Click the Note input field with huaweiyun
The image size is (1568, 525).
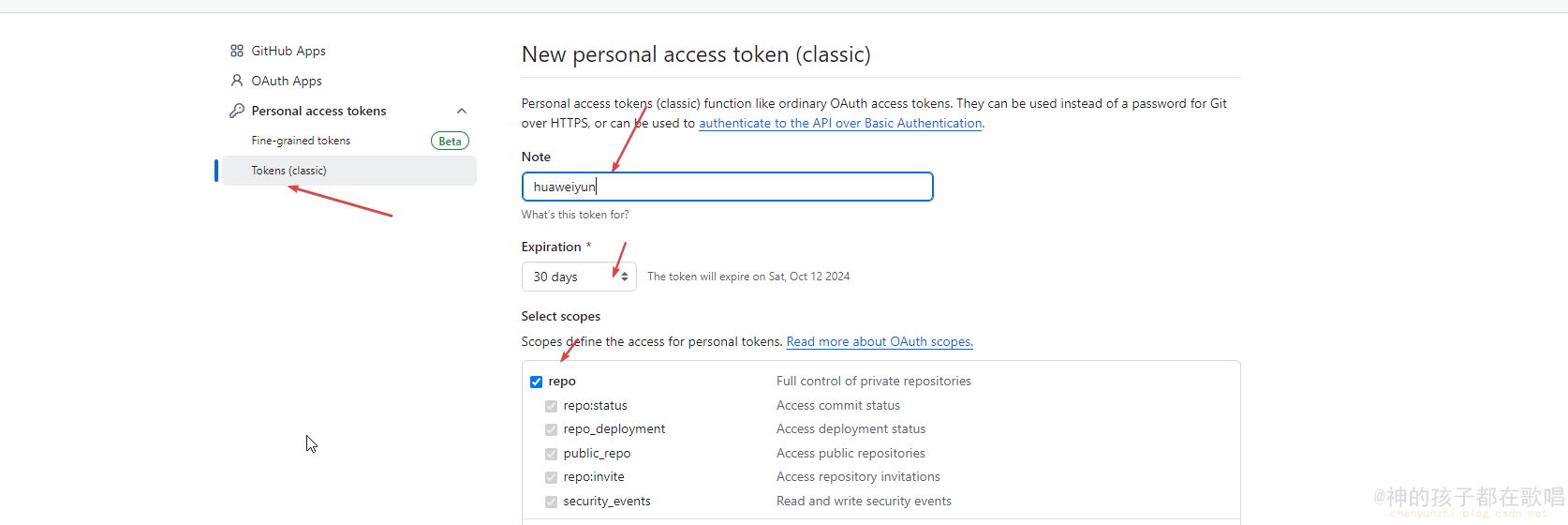[727, 187]
